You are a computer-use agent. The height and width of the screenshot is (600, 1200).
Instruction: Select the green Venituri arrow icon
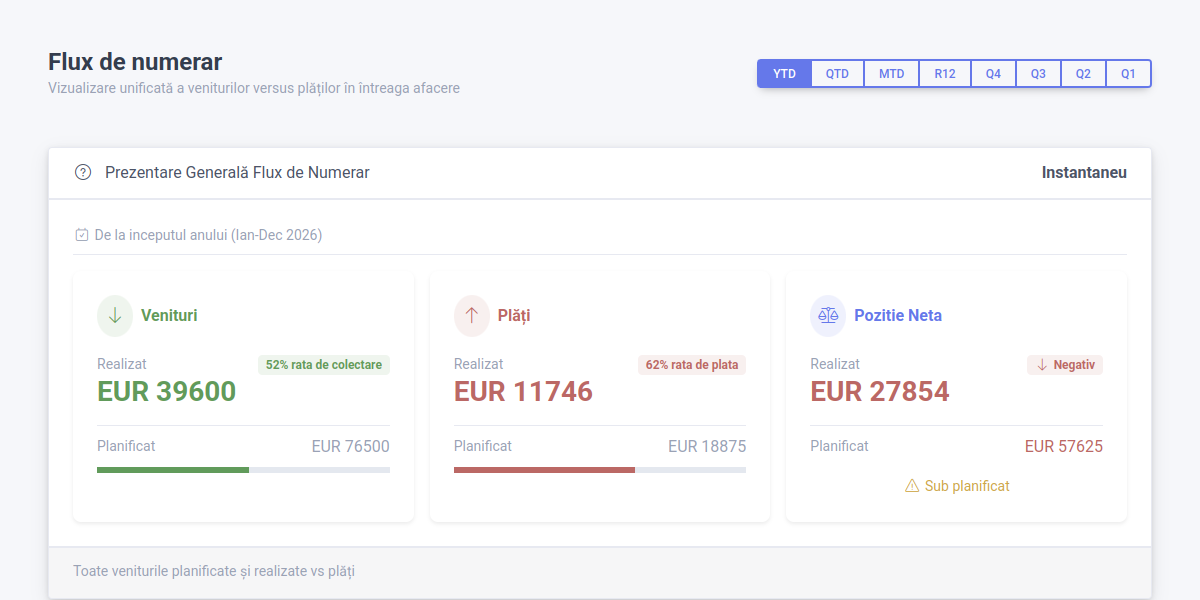pyautogui.click(x=115, y=315)
